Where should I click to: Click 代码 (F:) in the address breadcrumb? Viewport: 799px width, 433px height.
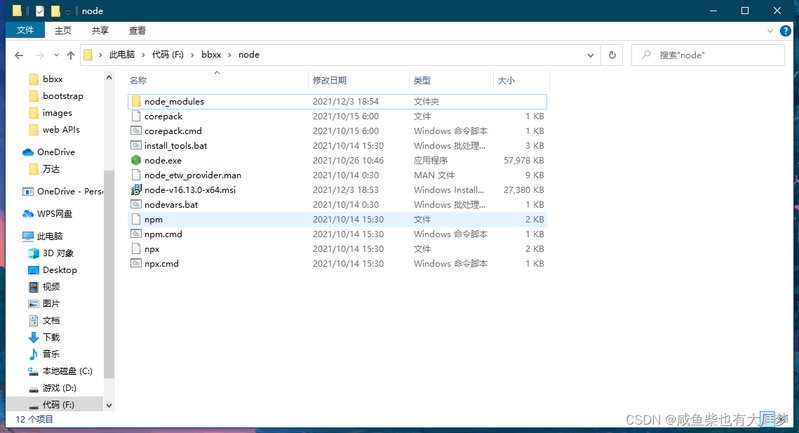168,55
